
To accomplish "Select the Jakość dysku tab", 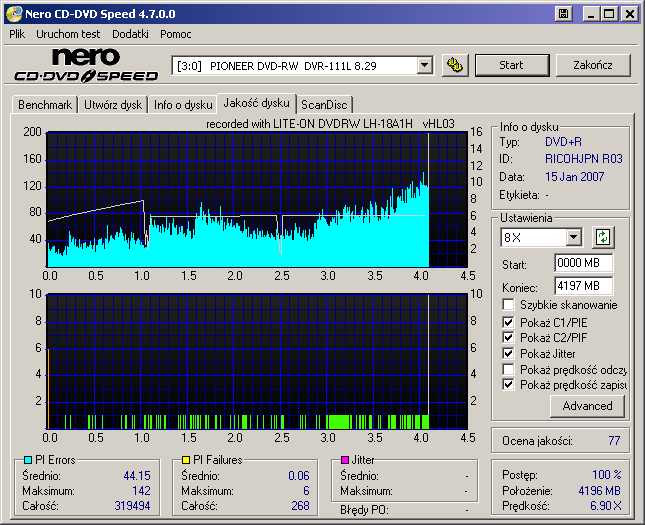I will point(256,103).
